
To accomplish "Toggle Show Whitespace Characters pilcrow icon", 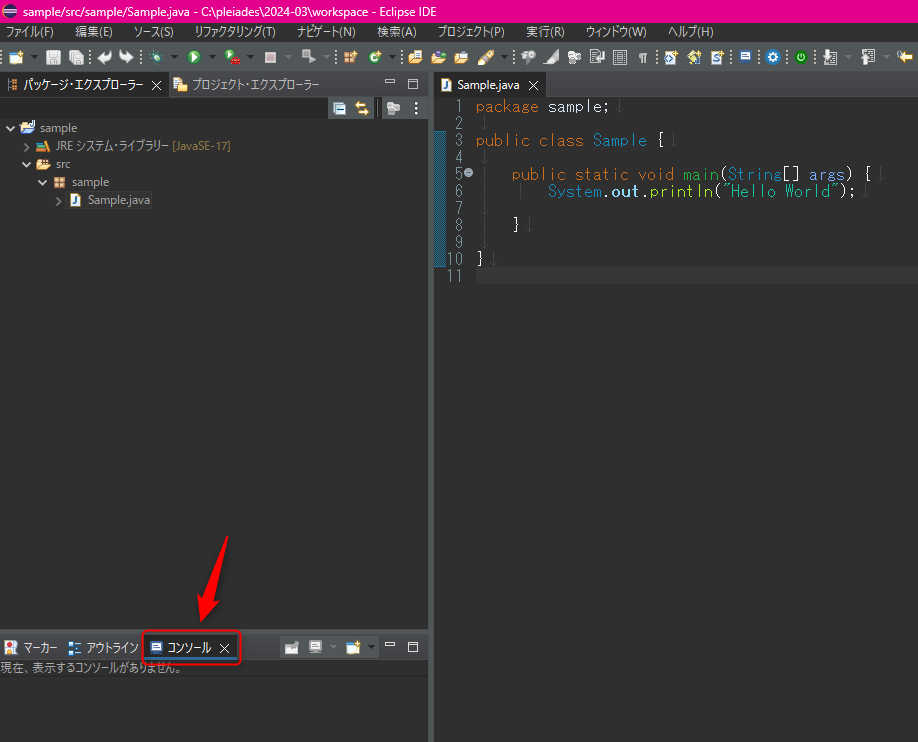I will 643,57.
